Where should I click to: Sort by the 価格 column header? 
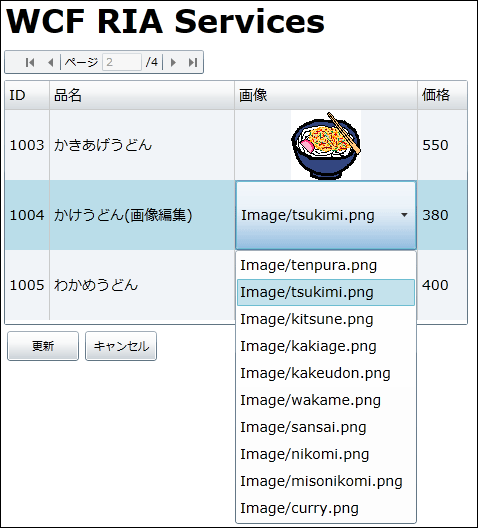point(442,95)
